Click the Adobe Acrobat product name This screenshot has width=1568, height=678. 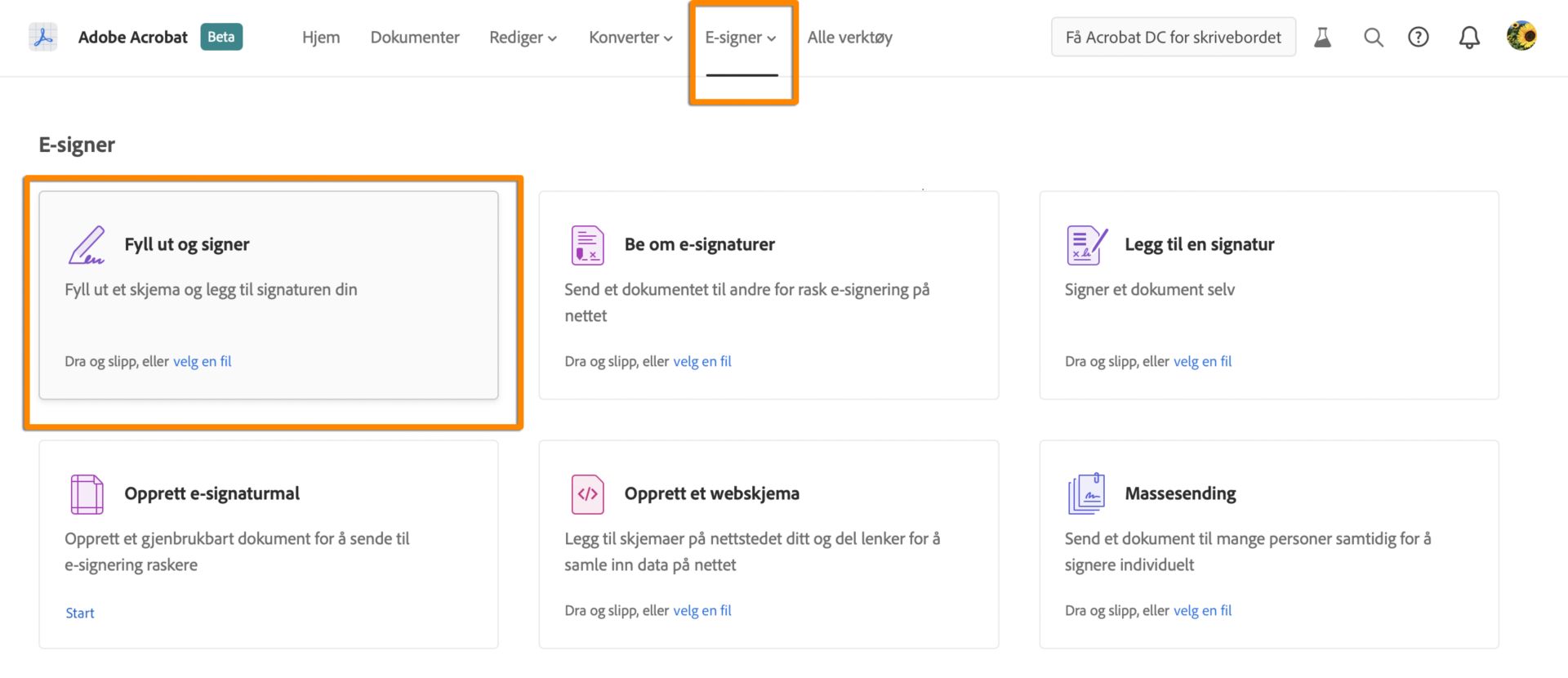(133, 37)
